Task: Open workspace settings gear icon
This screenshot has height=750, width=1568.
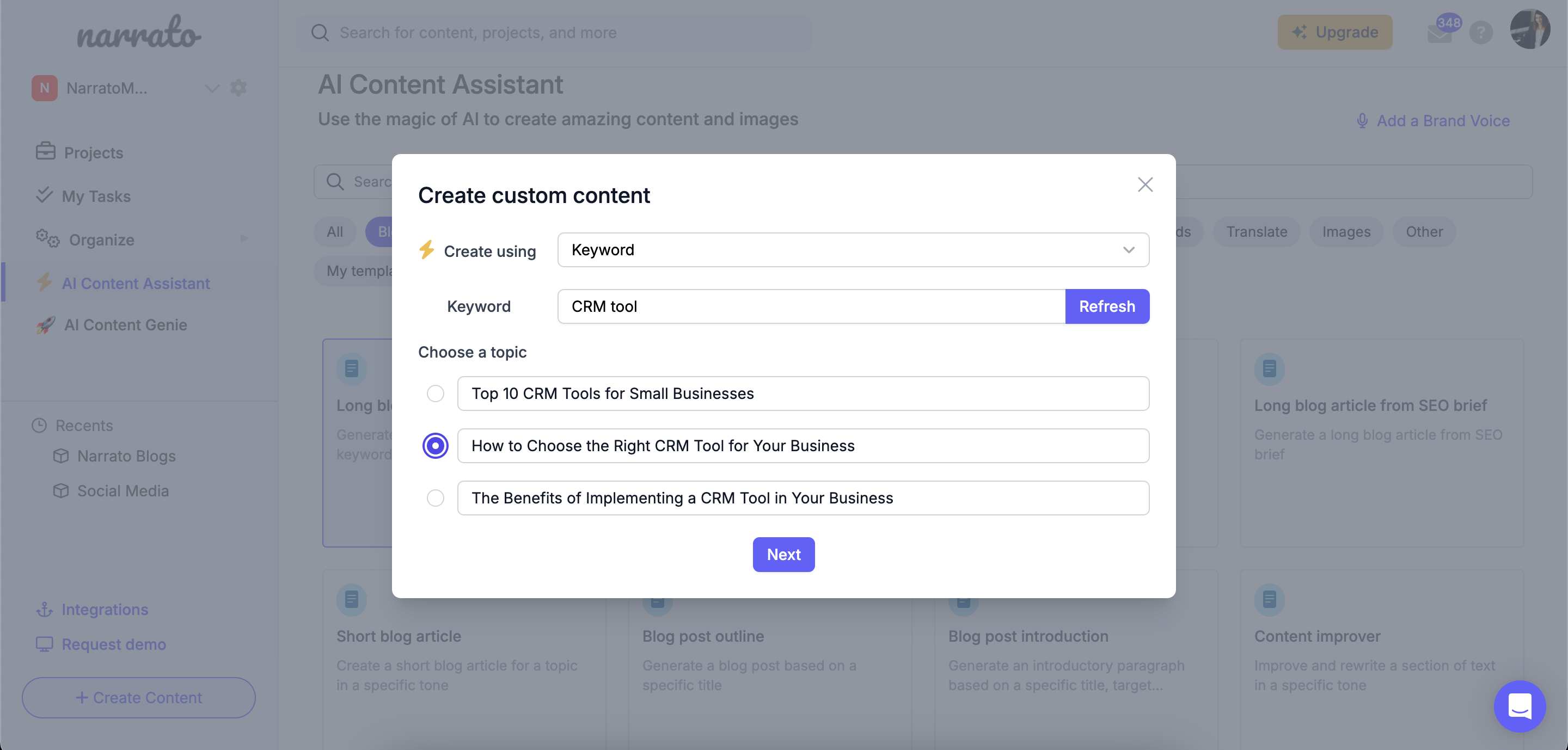Action: (x=238, y=88)
